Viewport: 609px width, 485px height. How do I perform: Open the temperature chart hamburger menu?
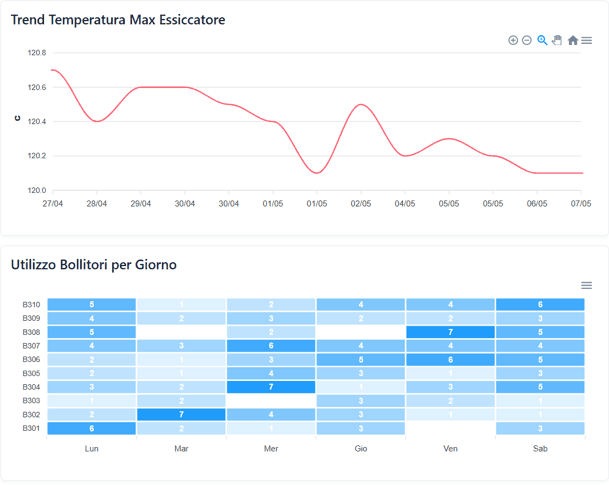(586, 40)
